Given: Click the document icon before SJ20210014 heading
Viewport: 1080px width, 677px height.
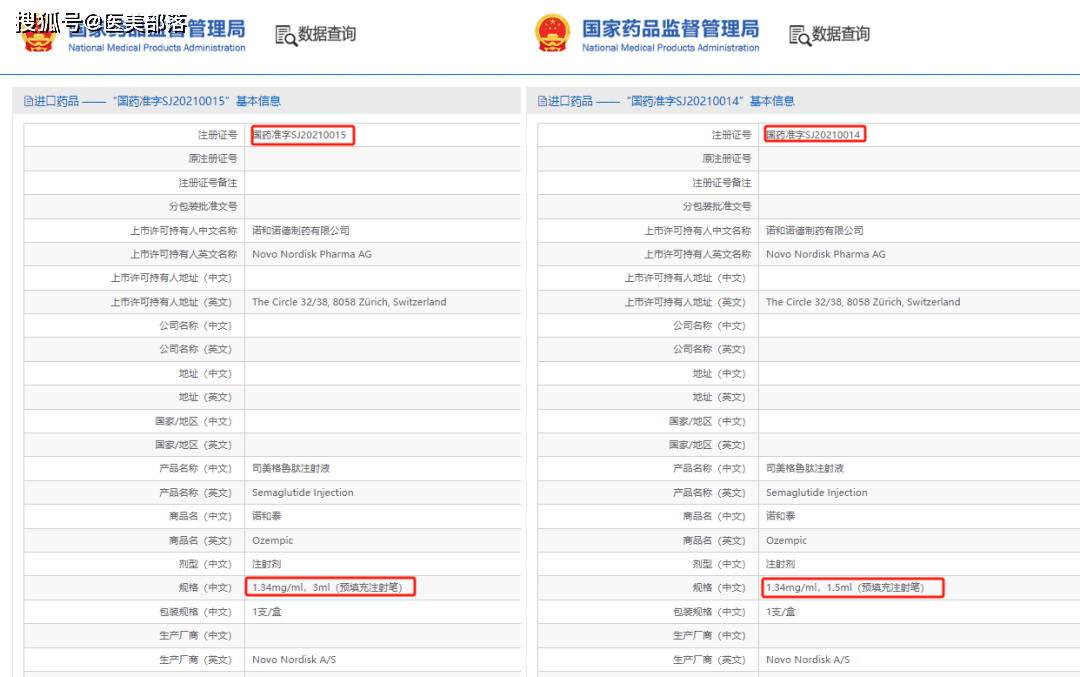Looking at the screenshot, I should coord(542,101).
